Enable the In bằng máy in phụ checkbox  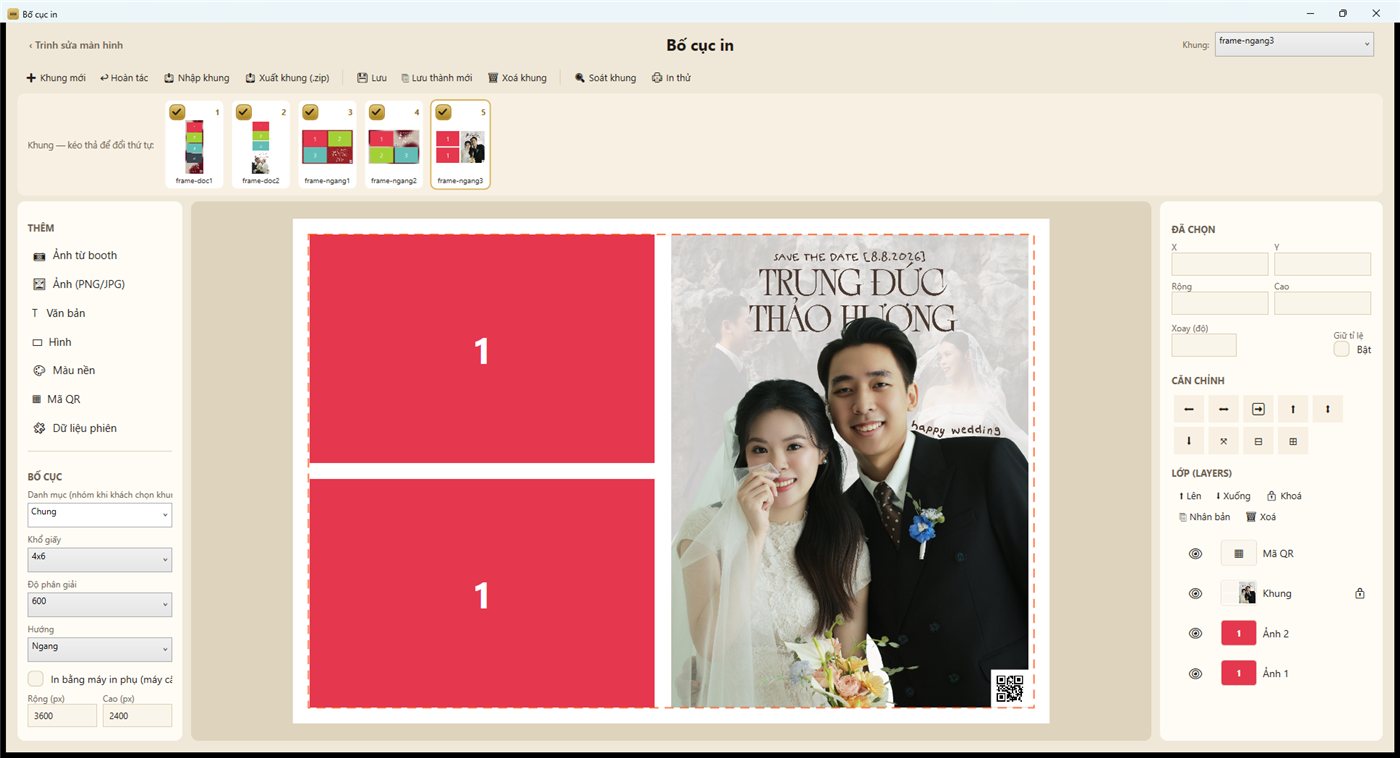click(x=36, y=679)
